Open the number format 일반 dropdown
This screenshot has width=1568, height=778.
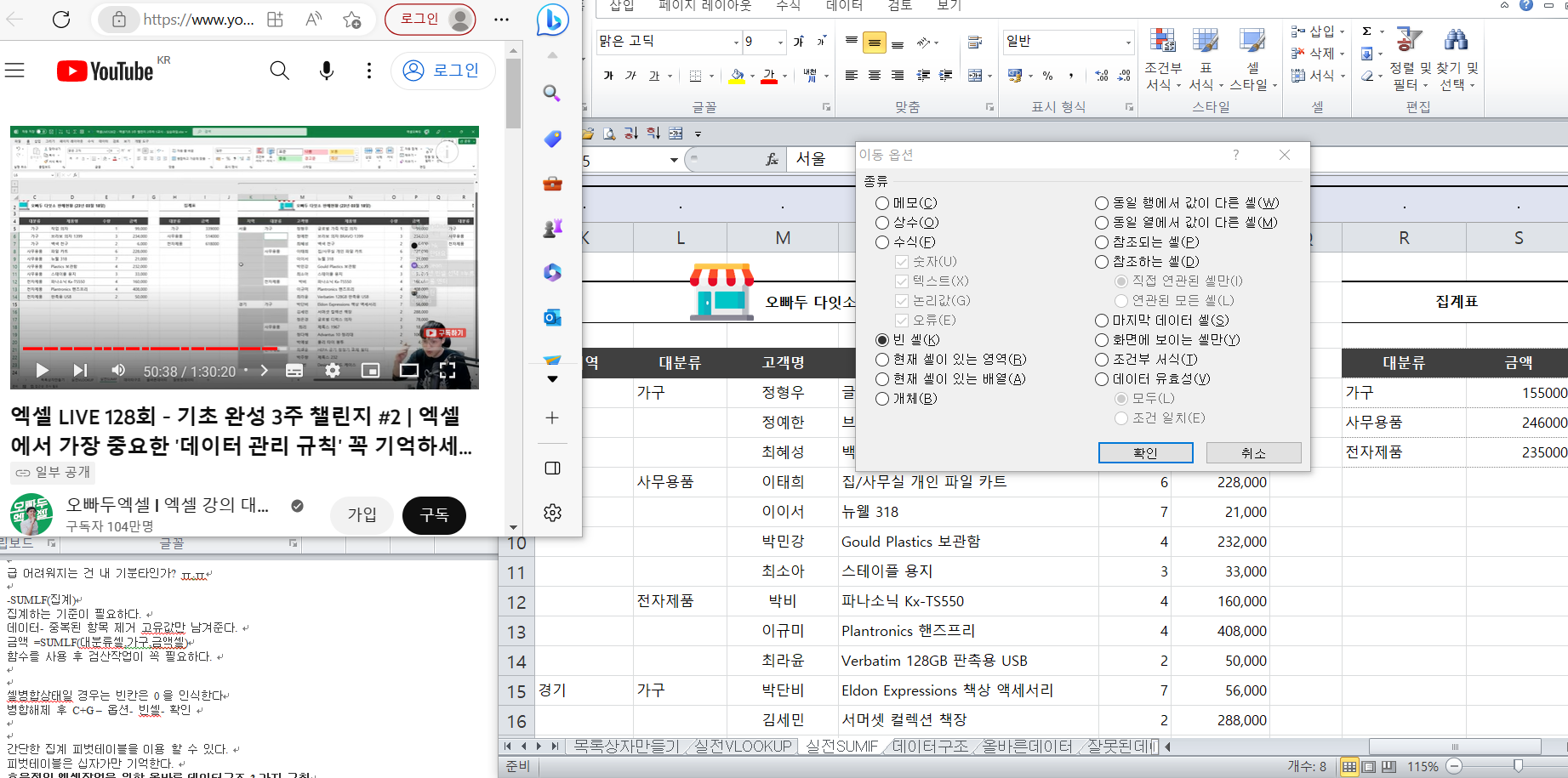(1128, 42)
